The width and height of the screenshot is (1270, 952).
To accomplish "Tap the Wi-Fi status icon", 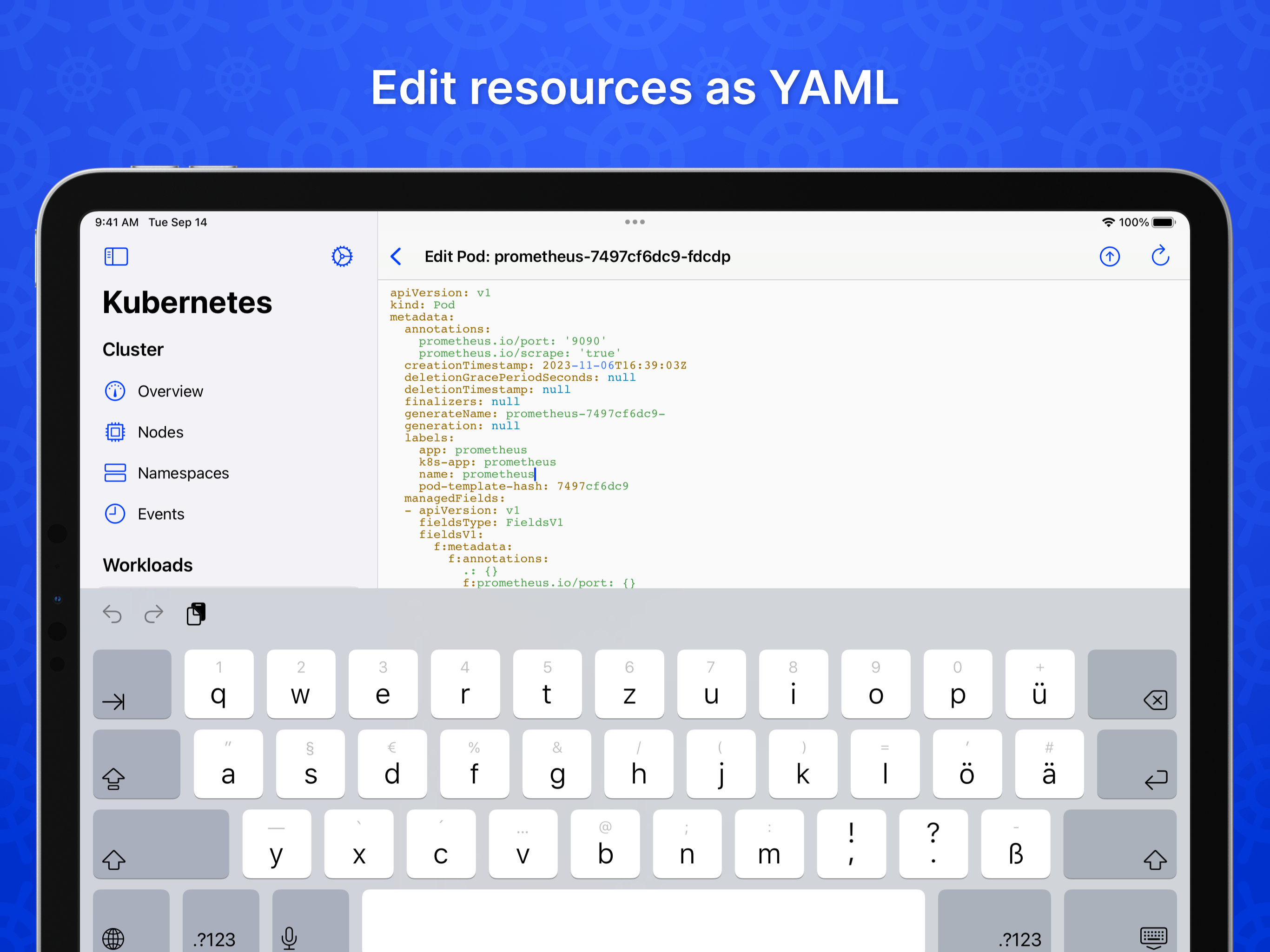I will coord(1108,222).
